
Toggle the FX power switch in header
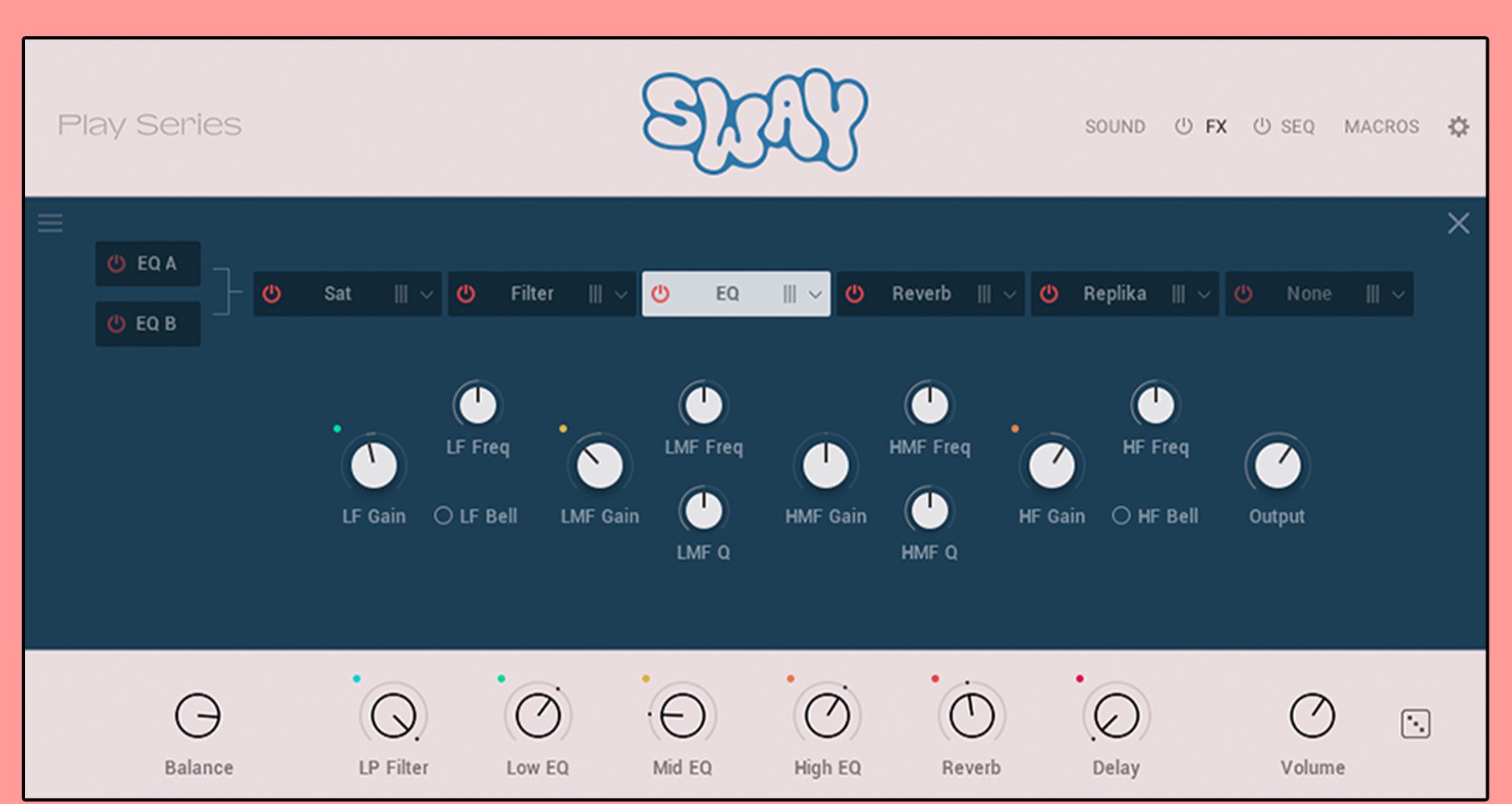[1183, 126]
